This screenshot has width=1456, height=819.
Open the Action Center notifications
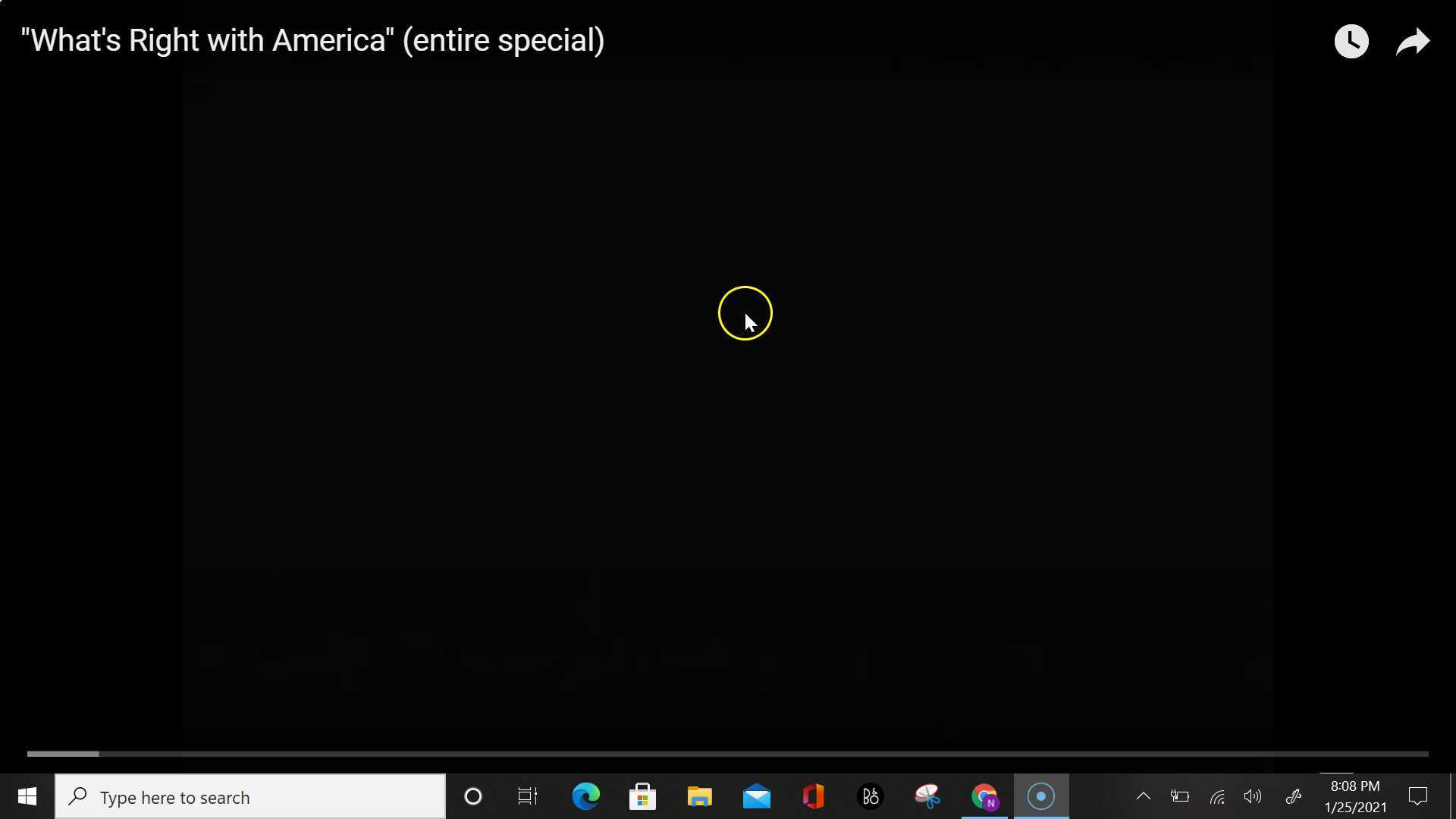click(1418, 797)
